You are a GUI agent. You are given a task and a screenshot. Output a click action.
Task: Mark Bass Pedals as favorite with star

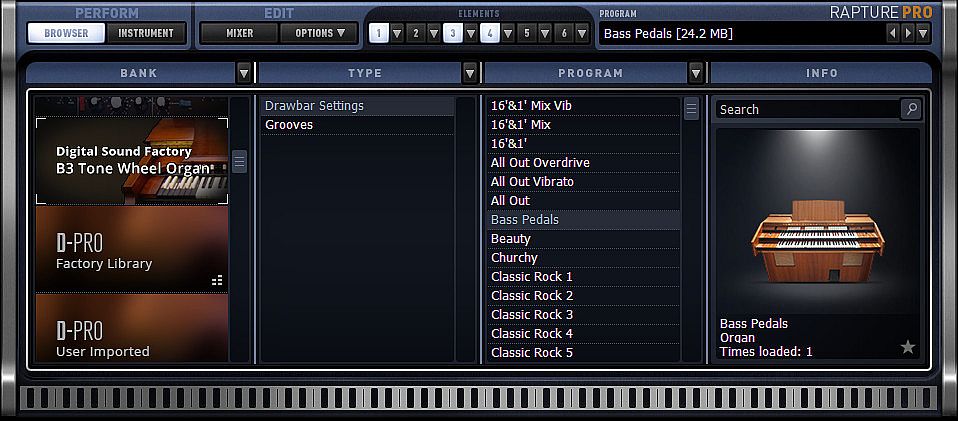tap(908, 347)
